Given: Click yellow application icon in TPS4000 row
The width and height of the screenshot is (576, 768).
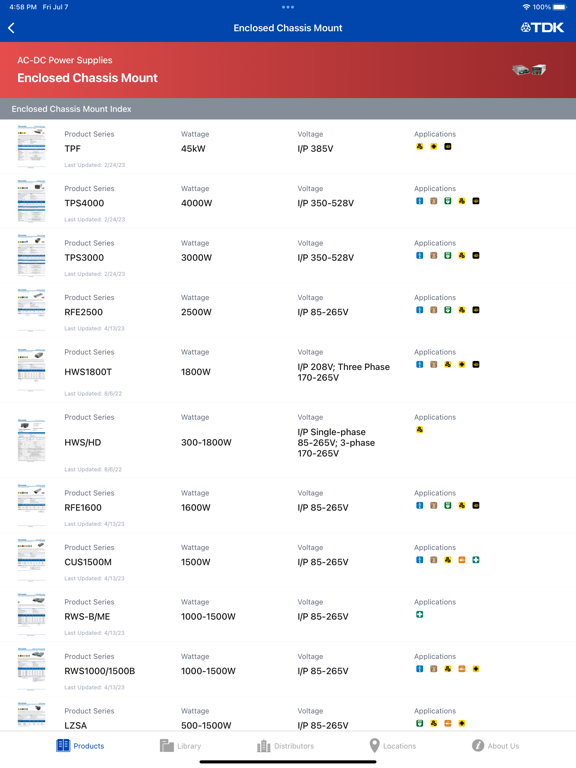Looking at the screenshot, I should [461, 201].
